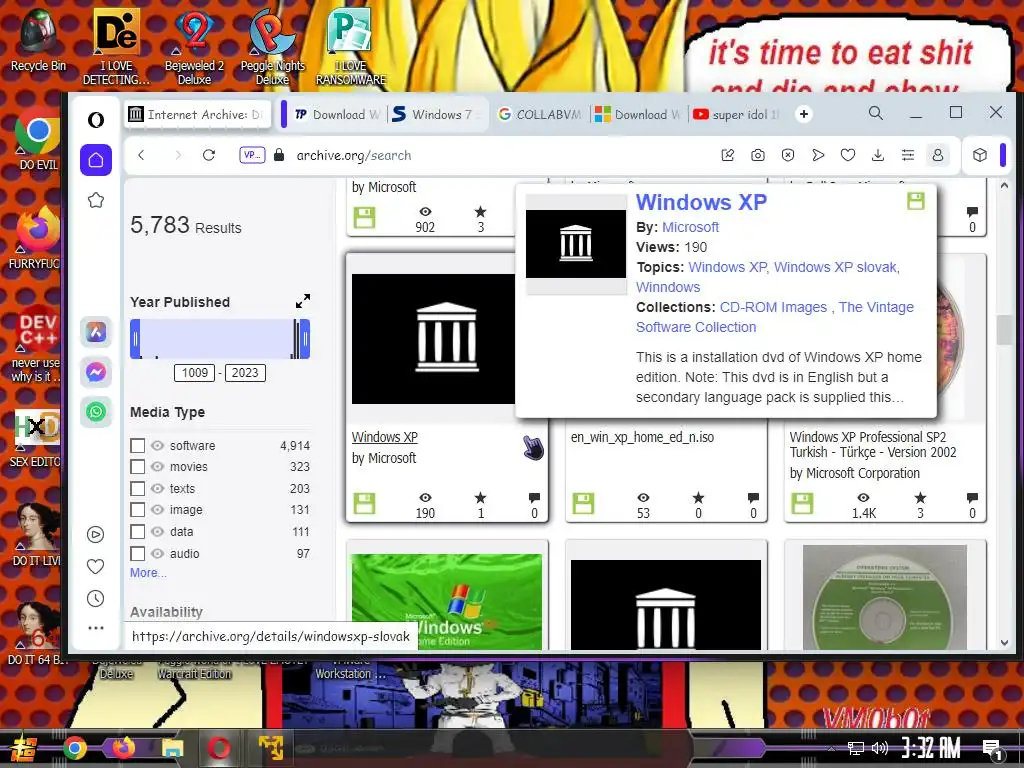Open Aria AI in Opera sidebar

(x=96, y=332)
